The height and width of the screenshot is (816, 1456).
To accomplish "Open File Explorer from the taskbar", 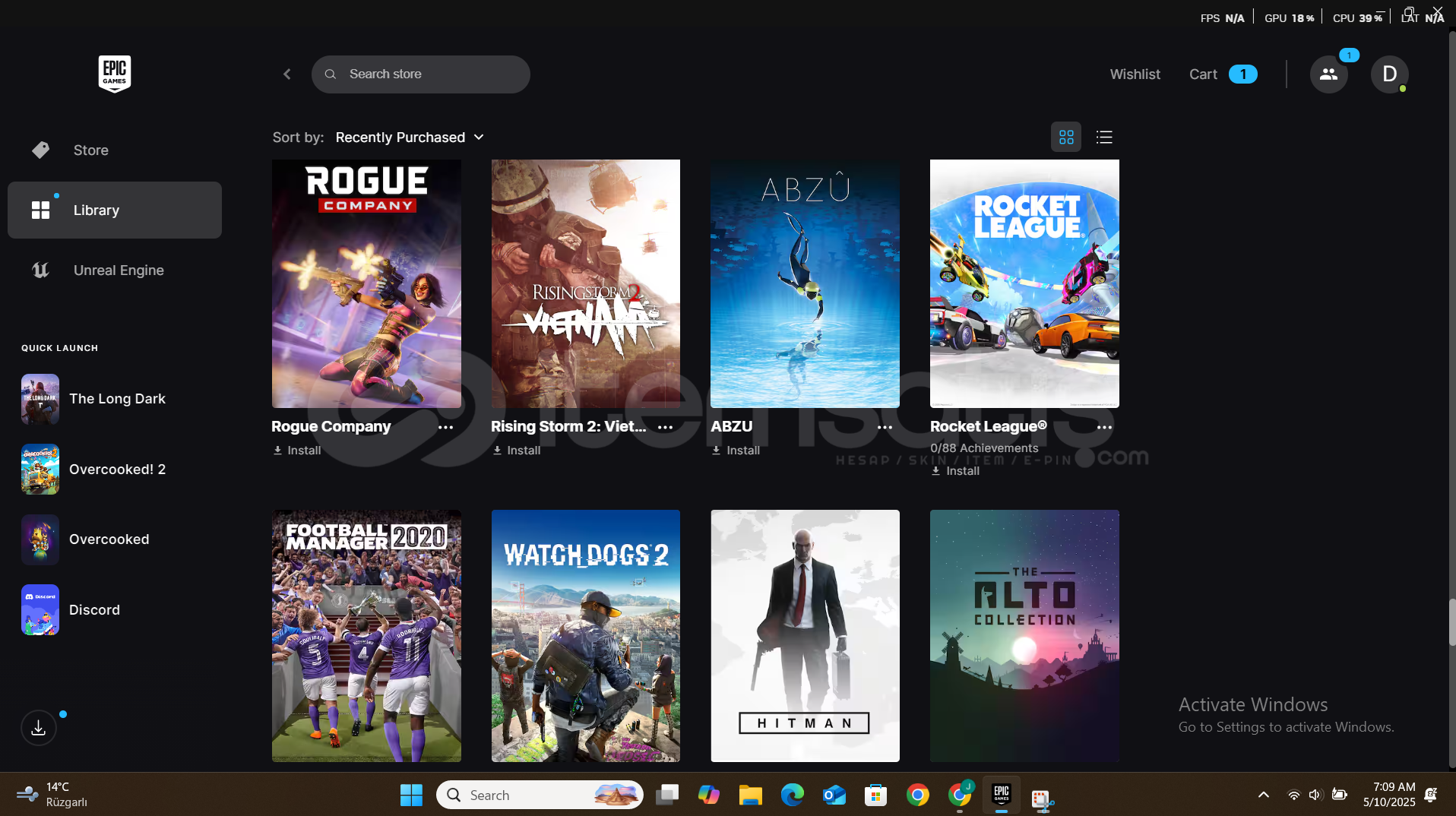I will (751, 795).
